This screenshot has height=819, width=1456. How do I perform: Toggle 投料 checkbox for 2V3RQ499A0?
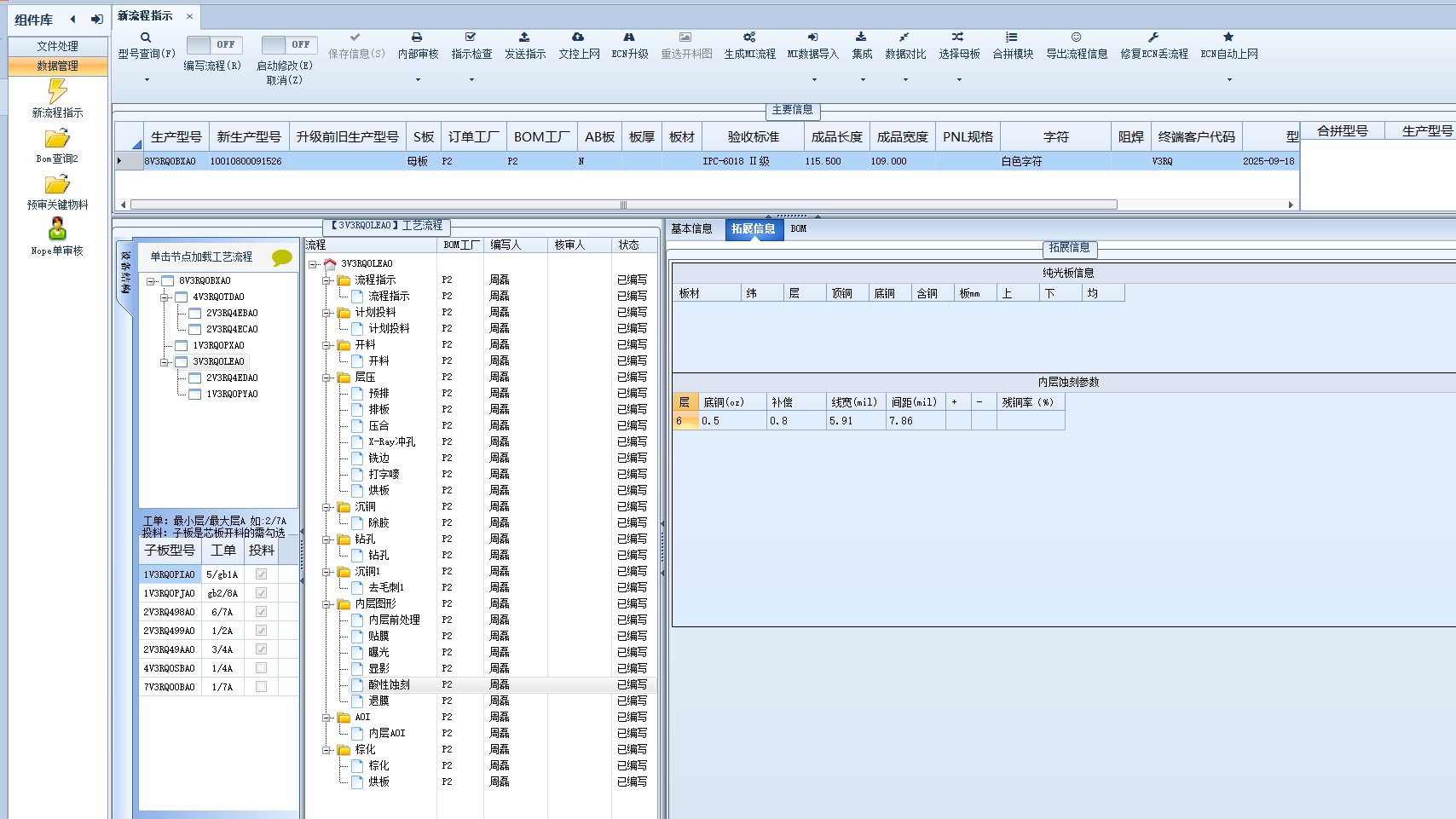[261, 631]
